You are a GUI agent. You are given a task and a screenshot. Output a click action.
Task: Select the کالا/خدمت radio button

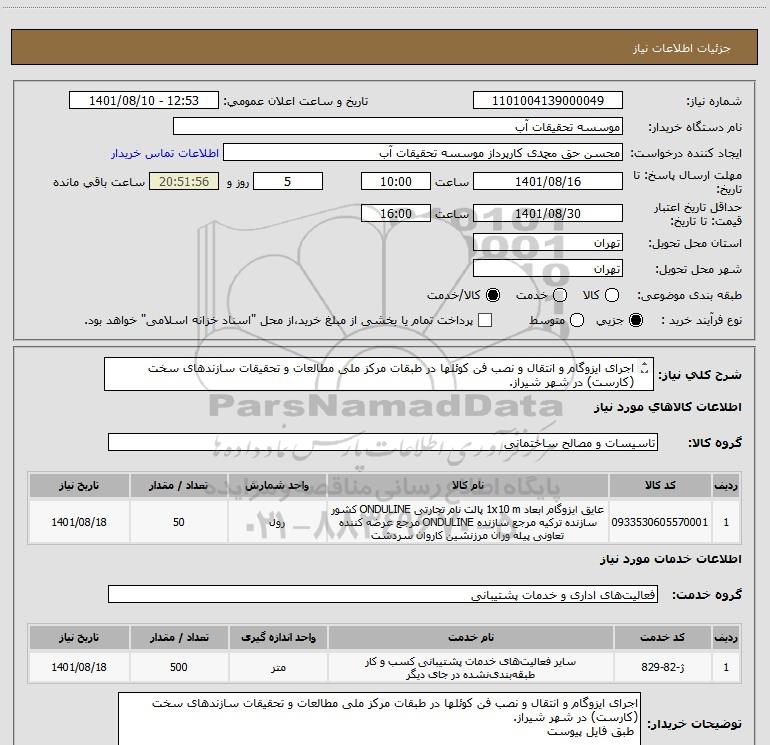493,295
